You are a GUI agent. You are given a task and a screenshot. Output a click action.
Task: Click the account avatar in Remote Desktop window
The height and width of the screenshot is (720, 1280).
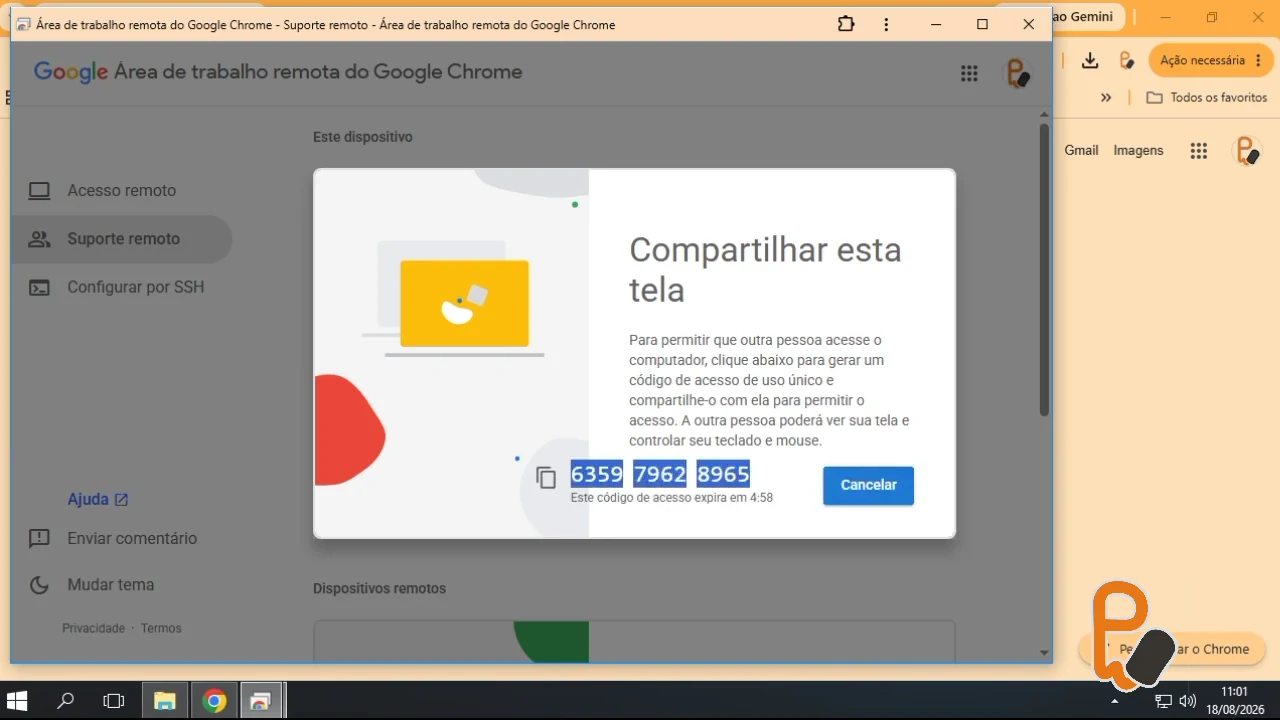[x=1017, y=73]
